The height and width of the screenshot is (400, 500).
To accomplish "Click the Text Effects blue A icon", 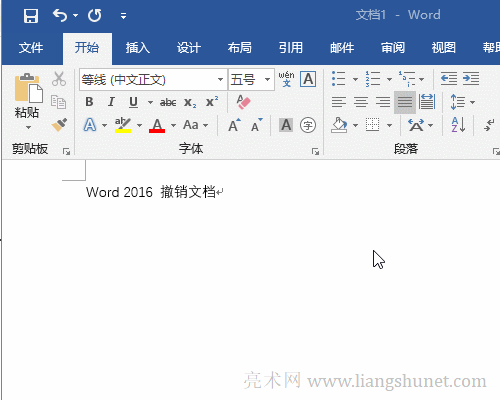I will [x=90, y=125].
